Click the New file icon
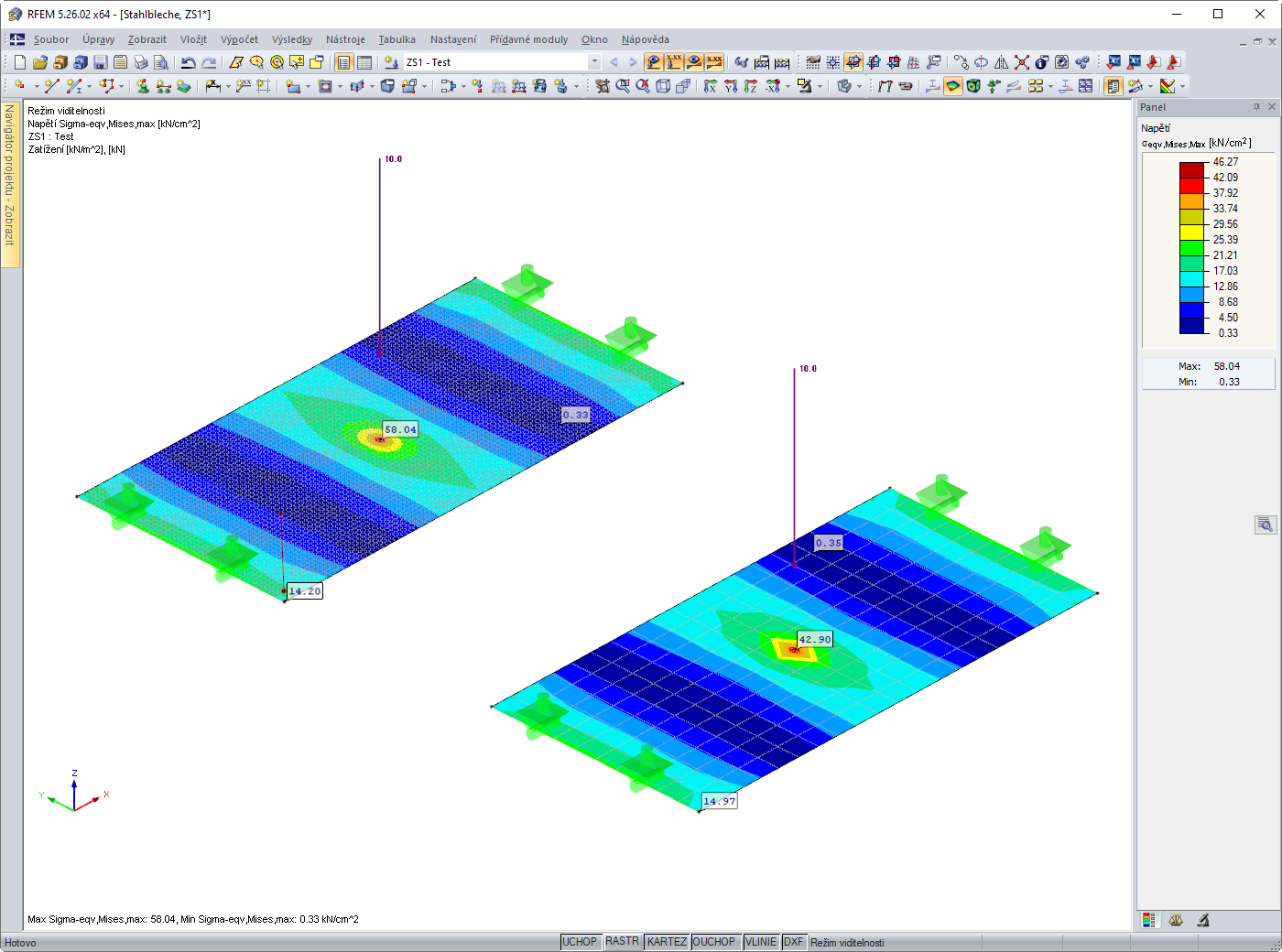The image size is (1282, 952). tap(20, 62)
